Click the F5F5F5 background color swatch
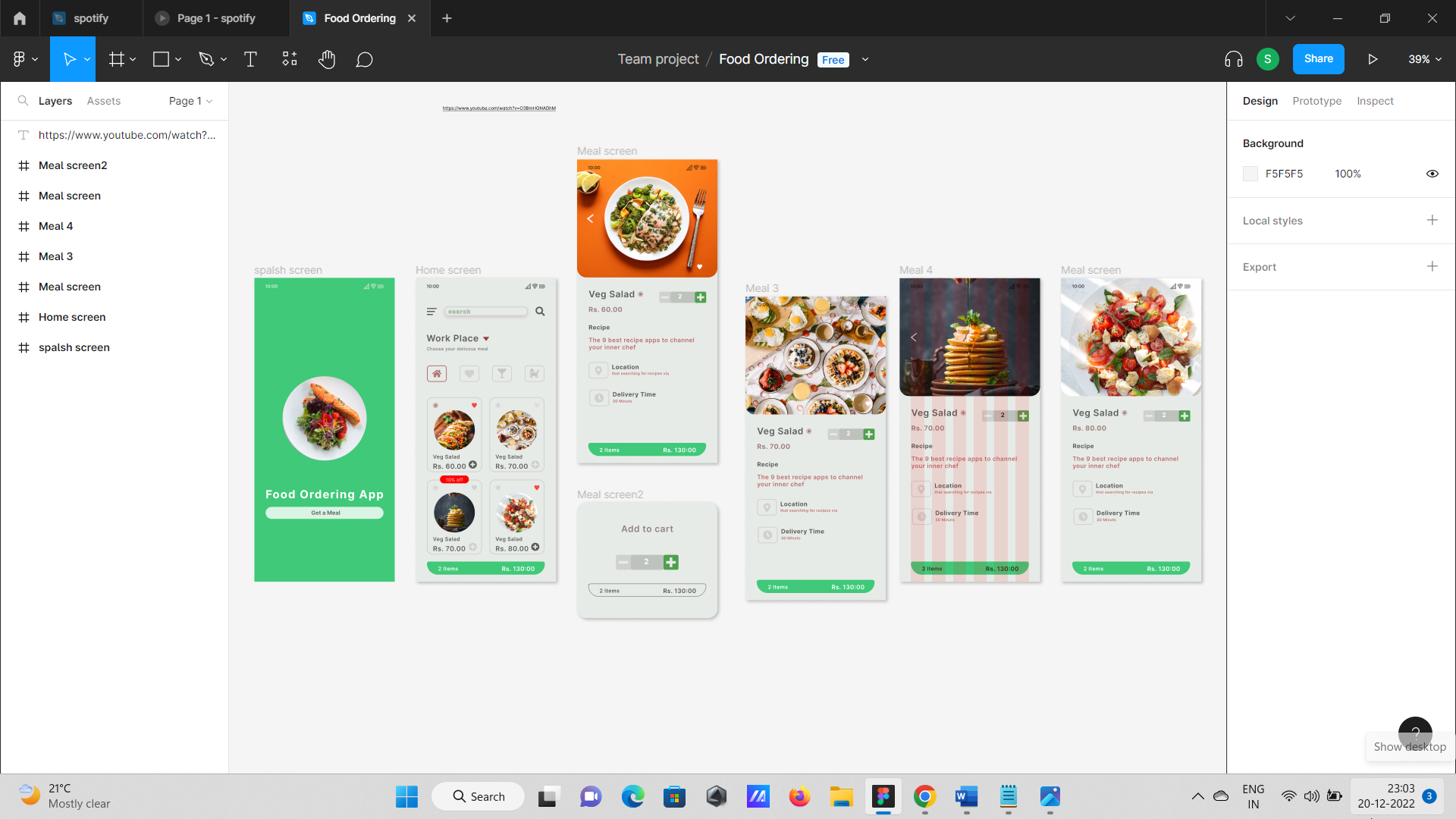This screenshot has height=819, width=1456. tap(1250, 174)
